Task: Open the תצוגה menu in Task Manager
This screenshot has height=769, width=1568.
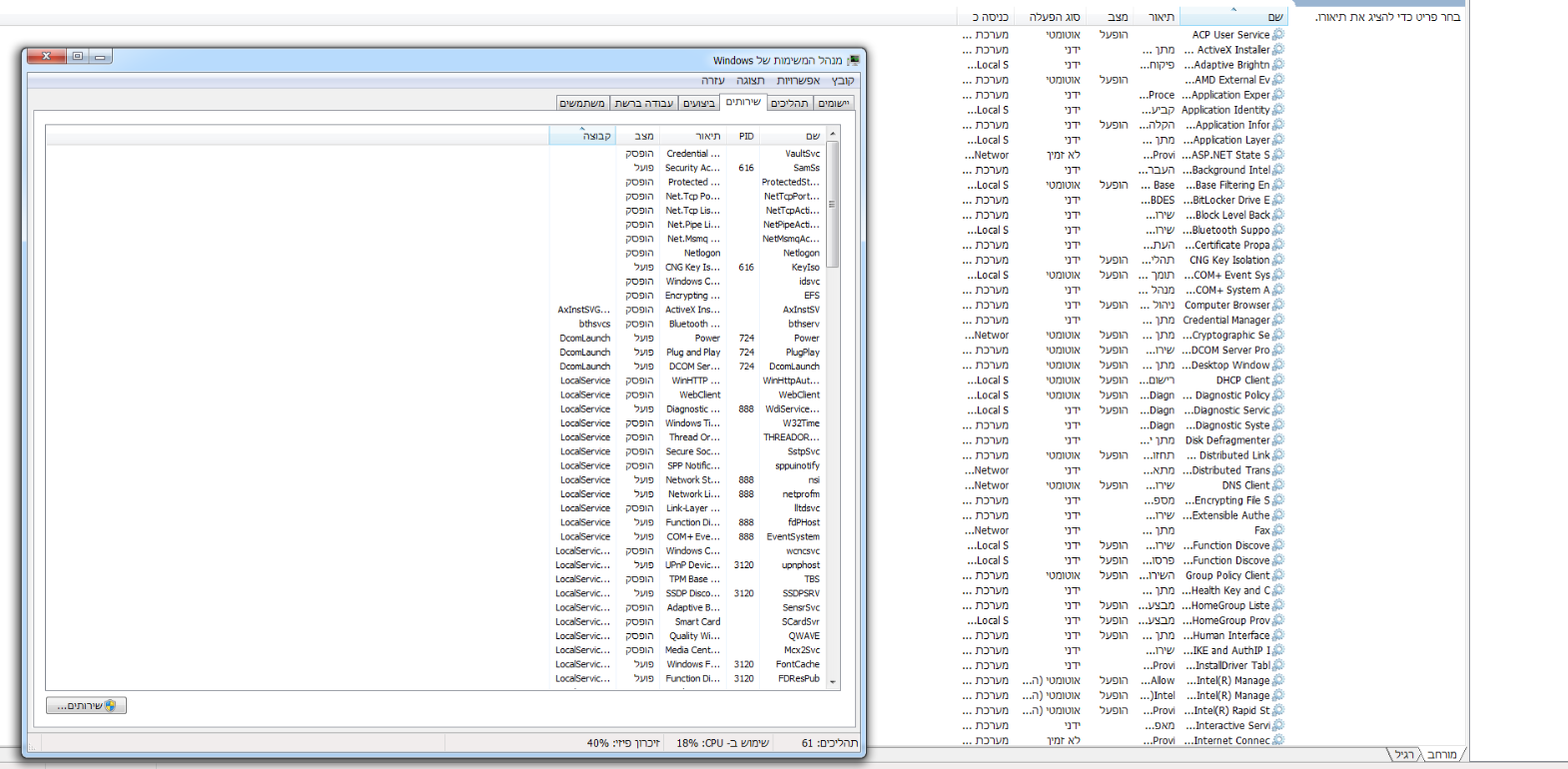Action: click(750, 80)
